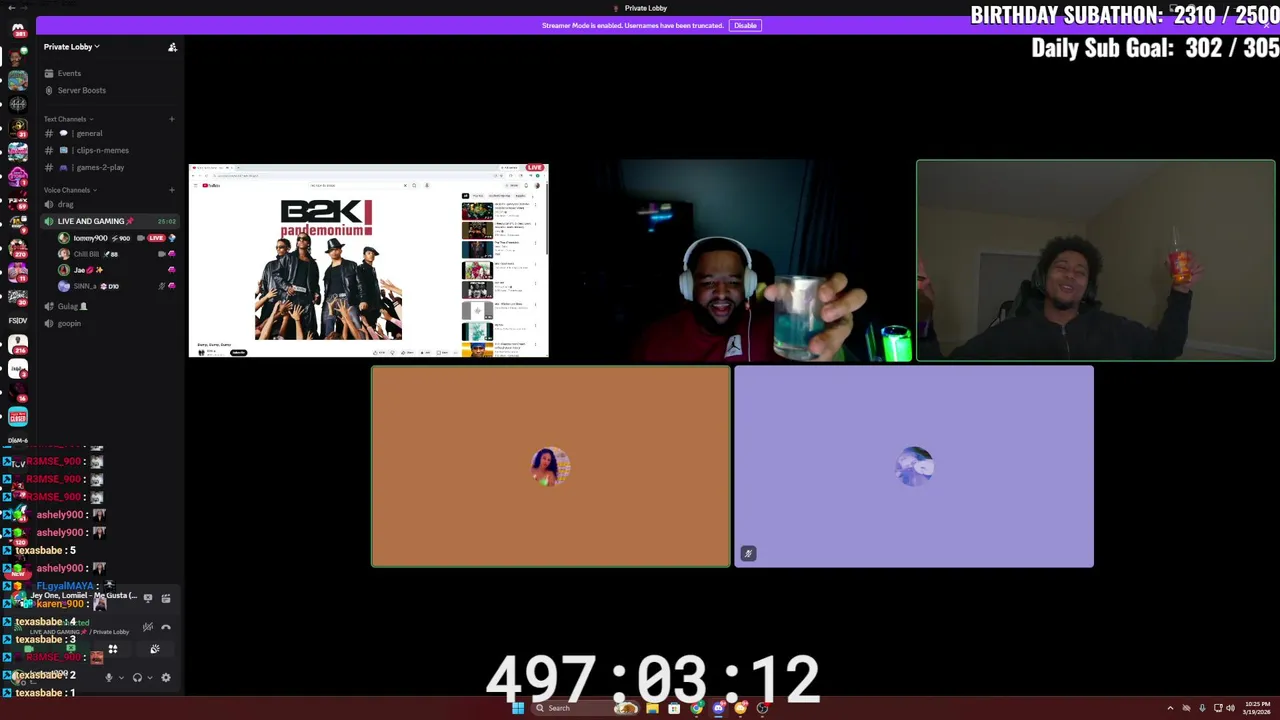The image size is (1280, 720).
Task: Toggle deafen headphones in user panel
Action: (x=138, y=677)
